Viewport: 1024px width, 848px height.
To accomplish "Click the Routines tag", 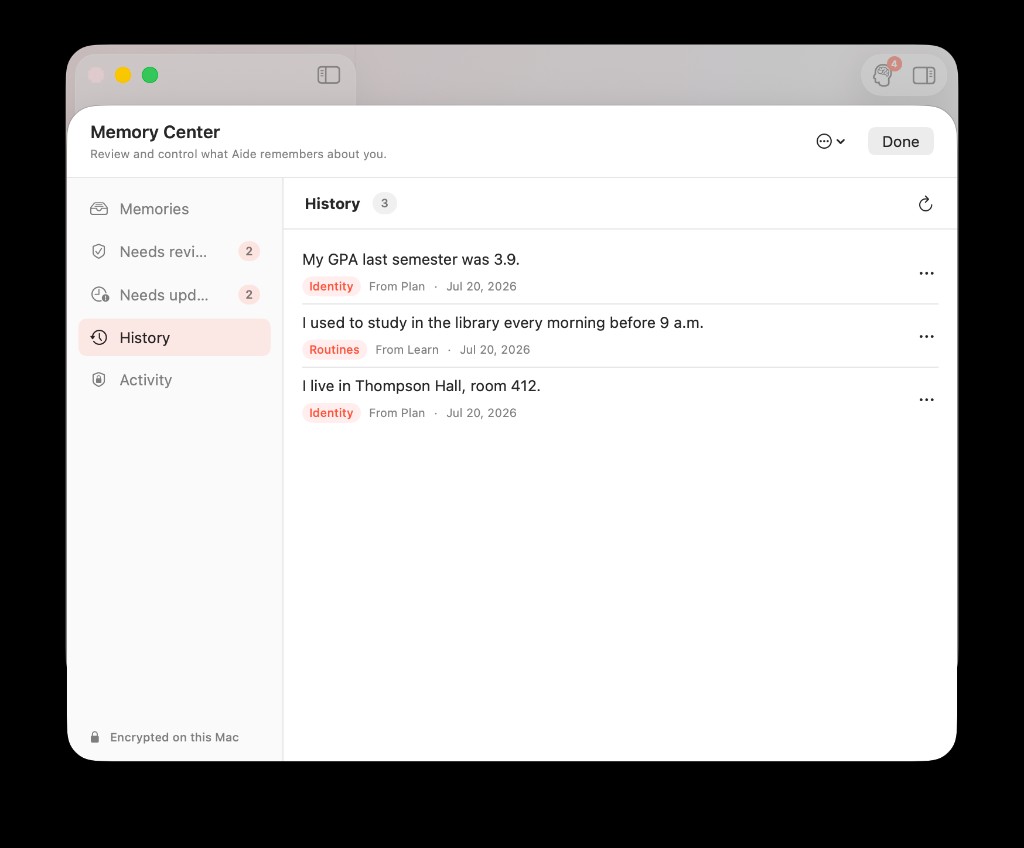I will (x=334, y=350).
